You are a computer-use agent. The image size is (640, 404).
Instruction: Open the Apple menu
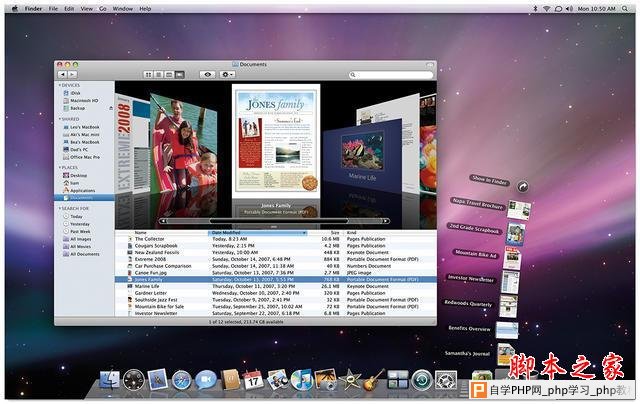tap(15, 9)
